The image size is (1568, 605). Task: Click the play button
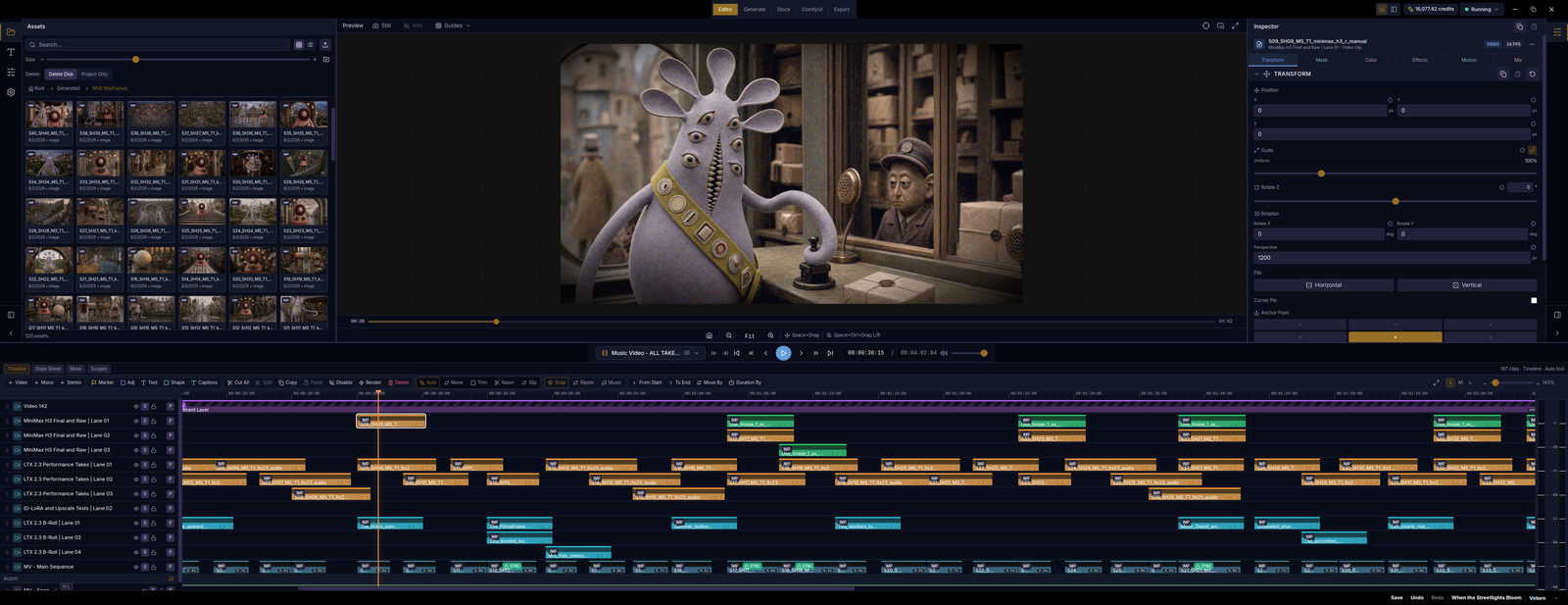click(x=783, y=353)
